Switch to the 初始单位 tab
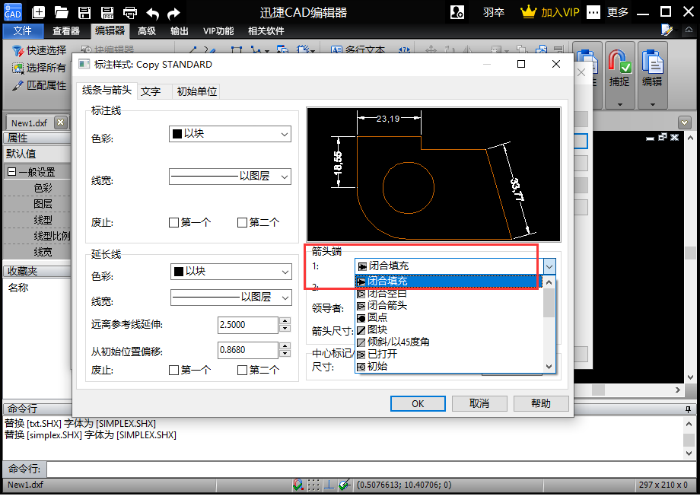Viewport: 700px width, 495px height. (x=197, y=92)
